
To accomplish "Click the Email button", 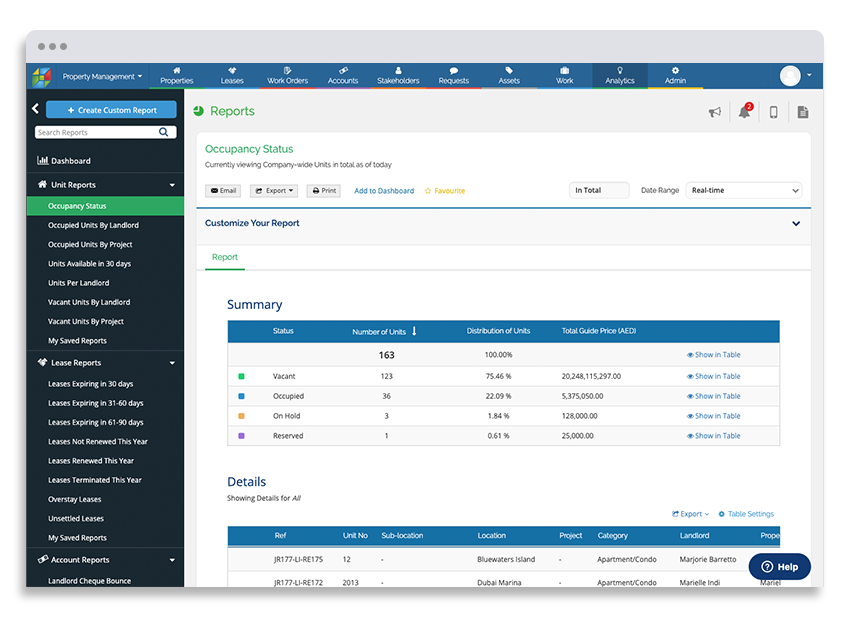I will [223, 191].
